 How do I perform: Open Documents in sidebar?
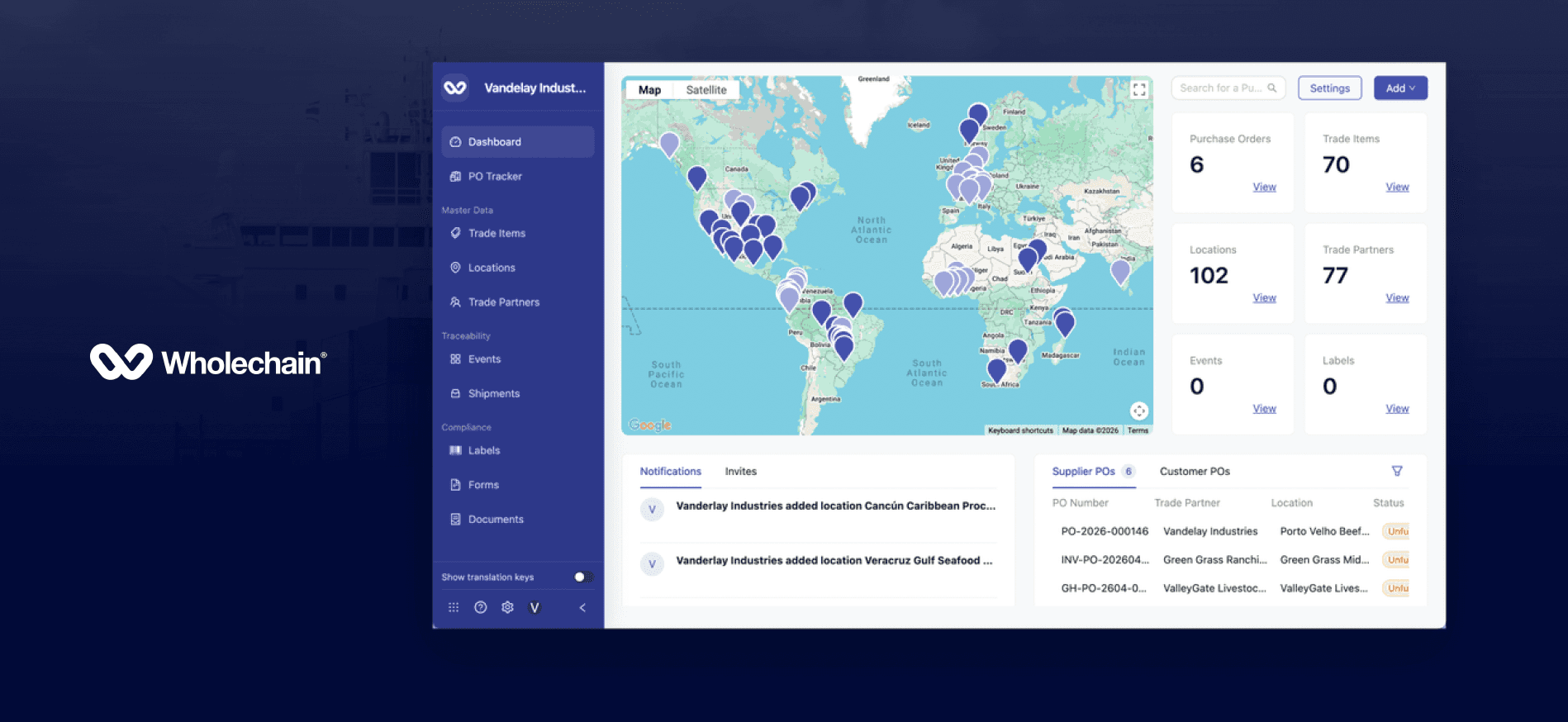pos(518,519)
